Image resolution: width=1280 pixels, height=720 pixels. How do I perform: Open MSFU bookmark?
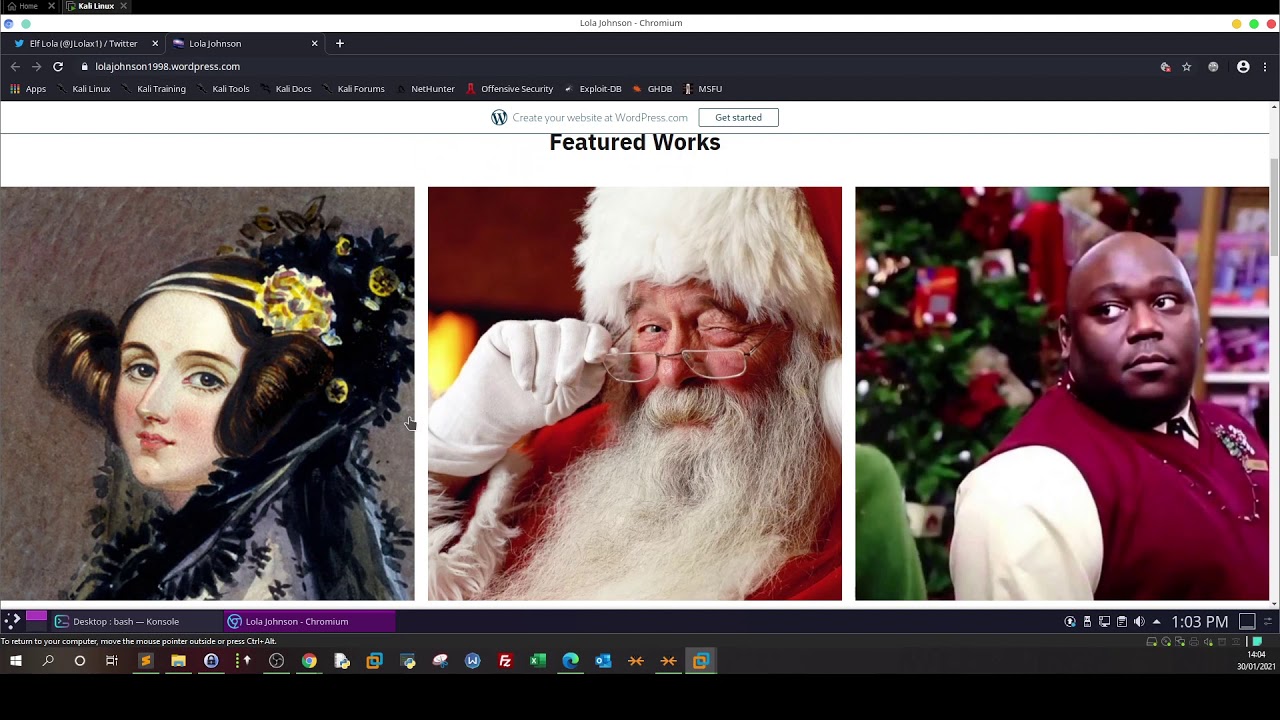tap(702, 89)
